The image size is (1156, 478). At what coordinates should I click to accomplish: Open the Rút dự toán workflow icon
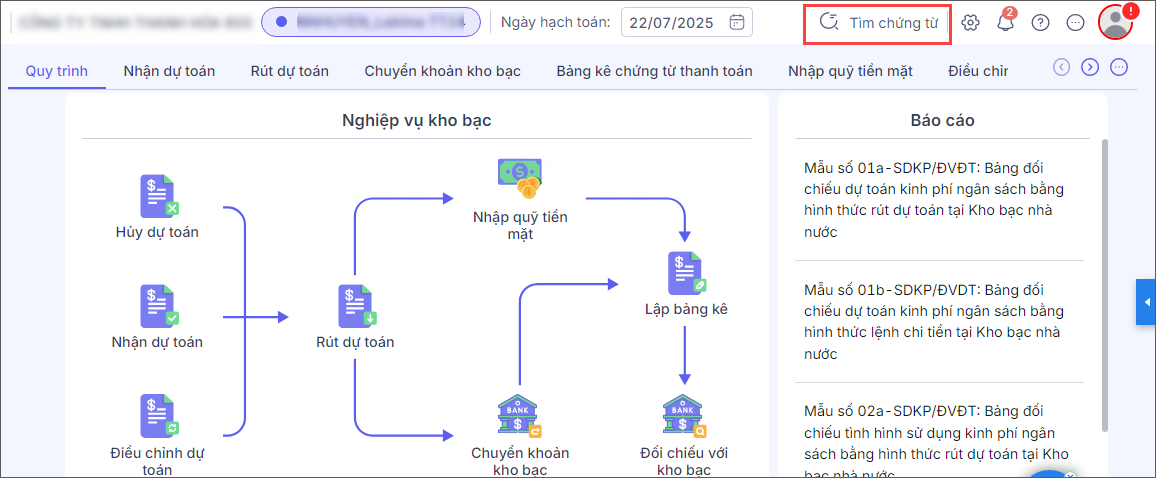pyautogui.click(x=358, y=307)
